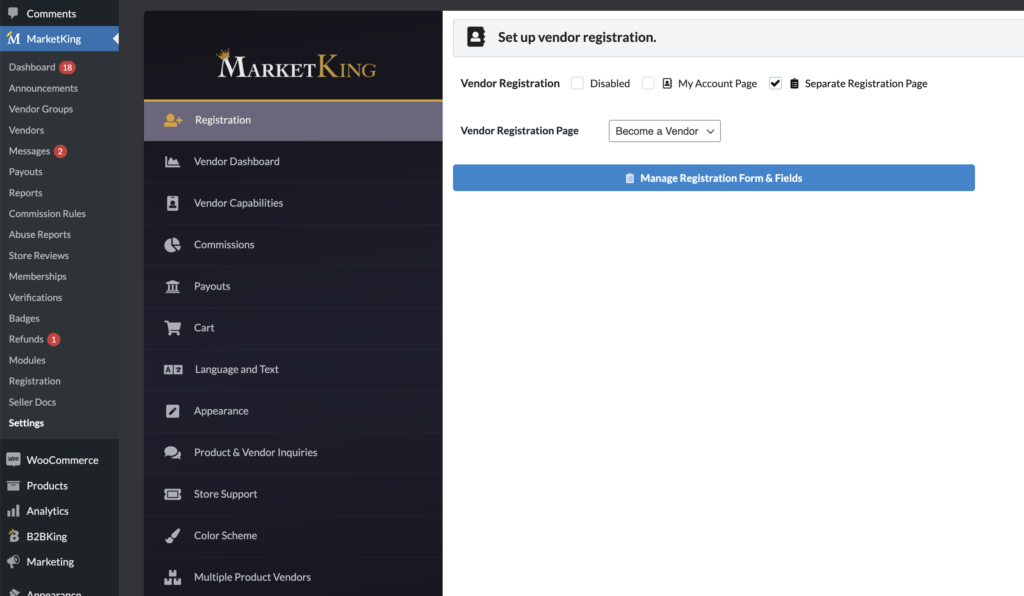Open the Cart settings tab
This screenshot has width=1024, height=596.
pos(293,328)
